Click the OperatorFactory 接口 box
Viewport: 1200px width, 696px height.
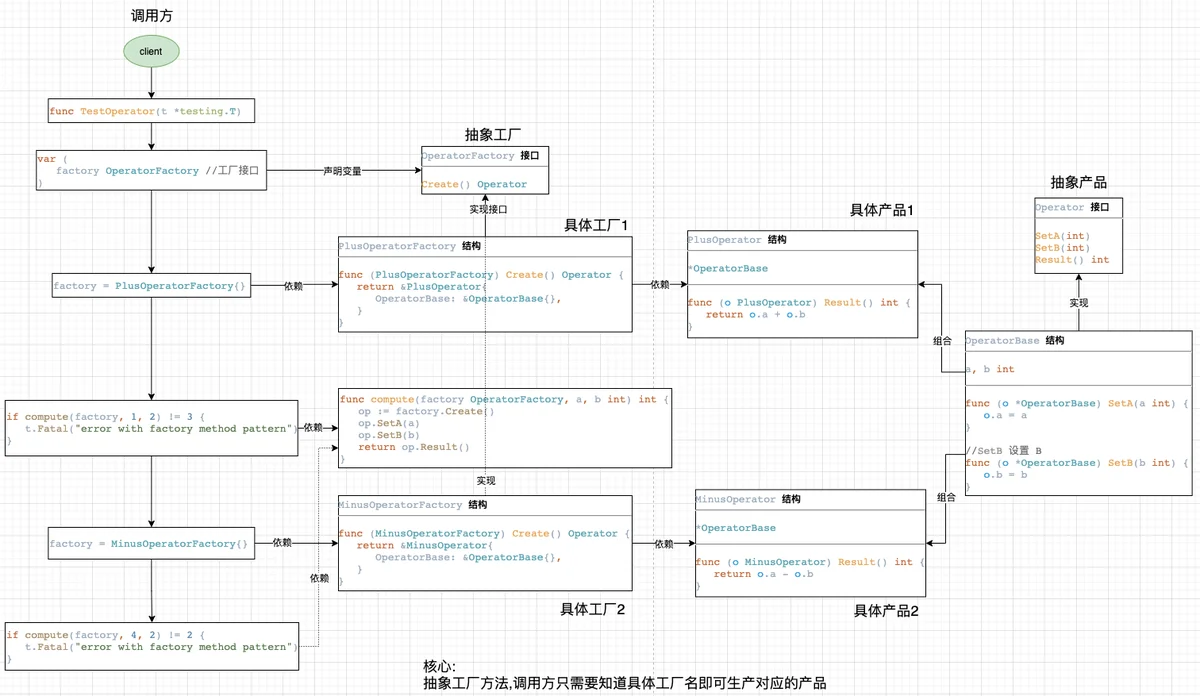[x=485, y=171]
